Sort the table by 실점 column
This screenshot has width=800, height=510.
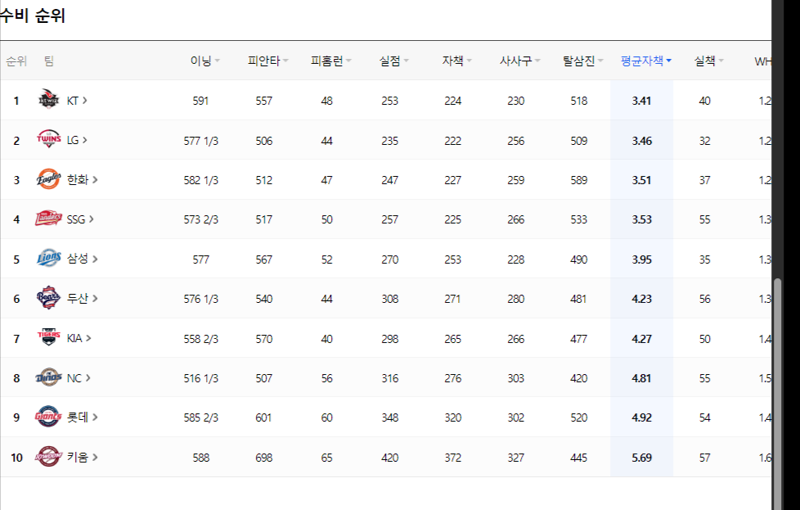(x=394, y=61)
